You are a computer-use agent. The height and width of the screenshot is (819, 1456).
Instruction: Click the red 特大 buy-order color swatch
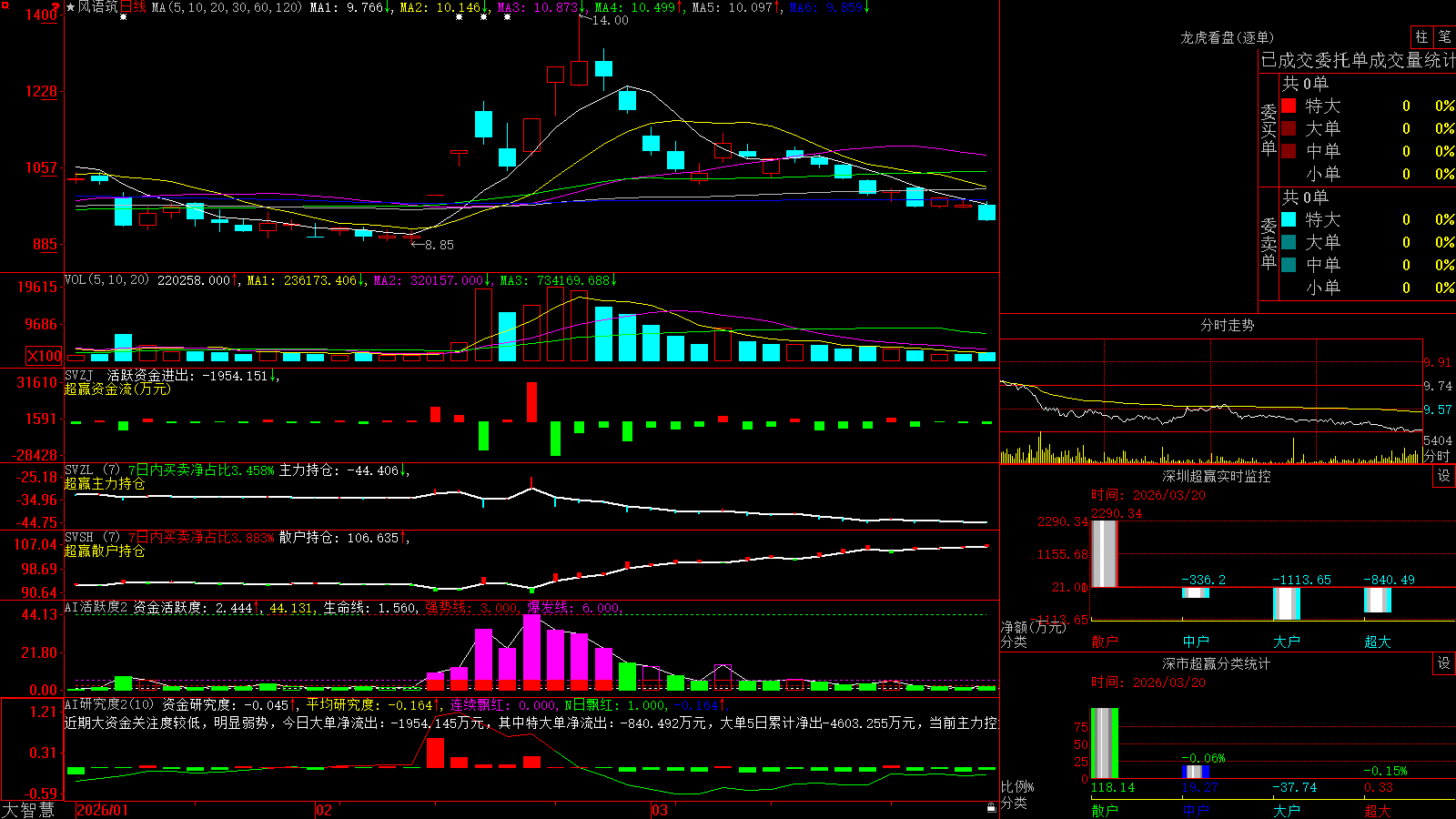[x=1289, y=106]
